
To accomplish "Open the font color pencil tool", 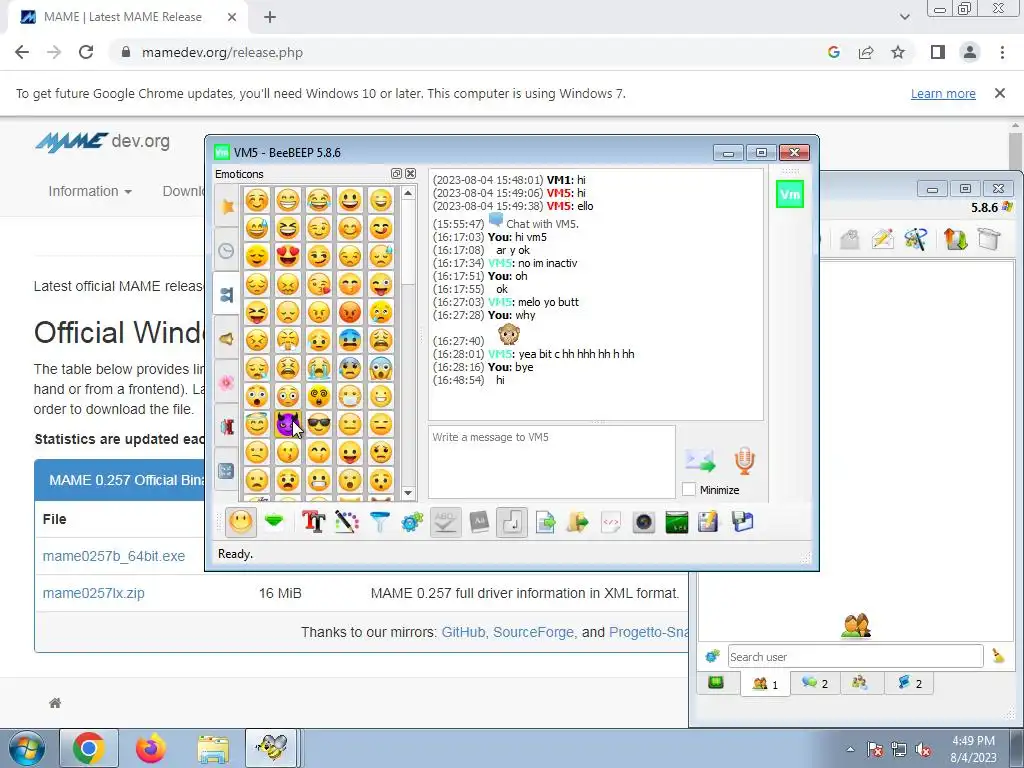I will coord(346,522).
